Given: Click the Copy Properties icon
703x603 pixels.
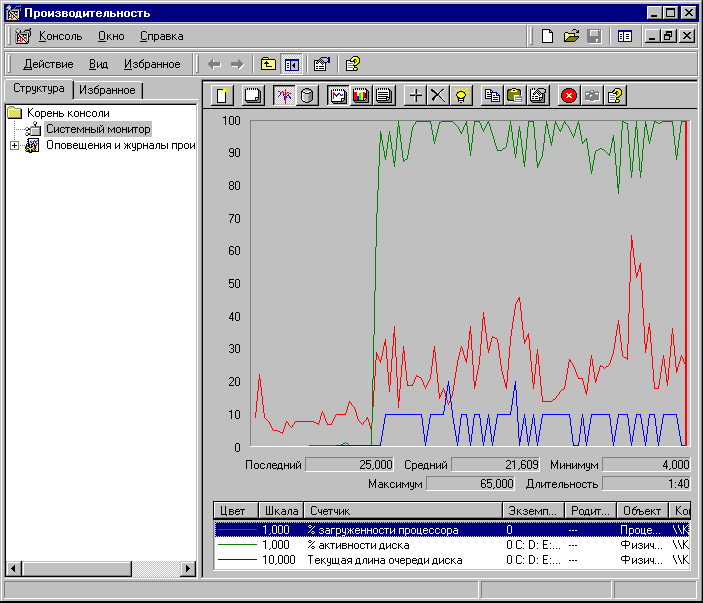Looking at the screenshot, I should pyautogui.click(x=492, y=96).
